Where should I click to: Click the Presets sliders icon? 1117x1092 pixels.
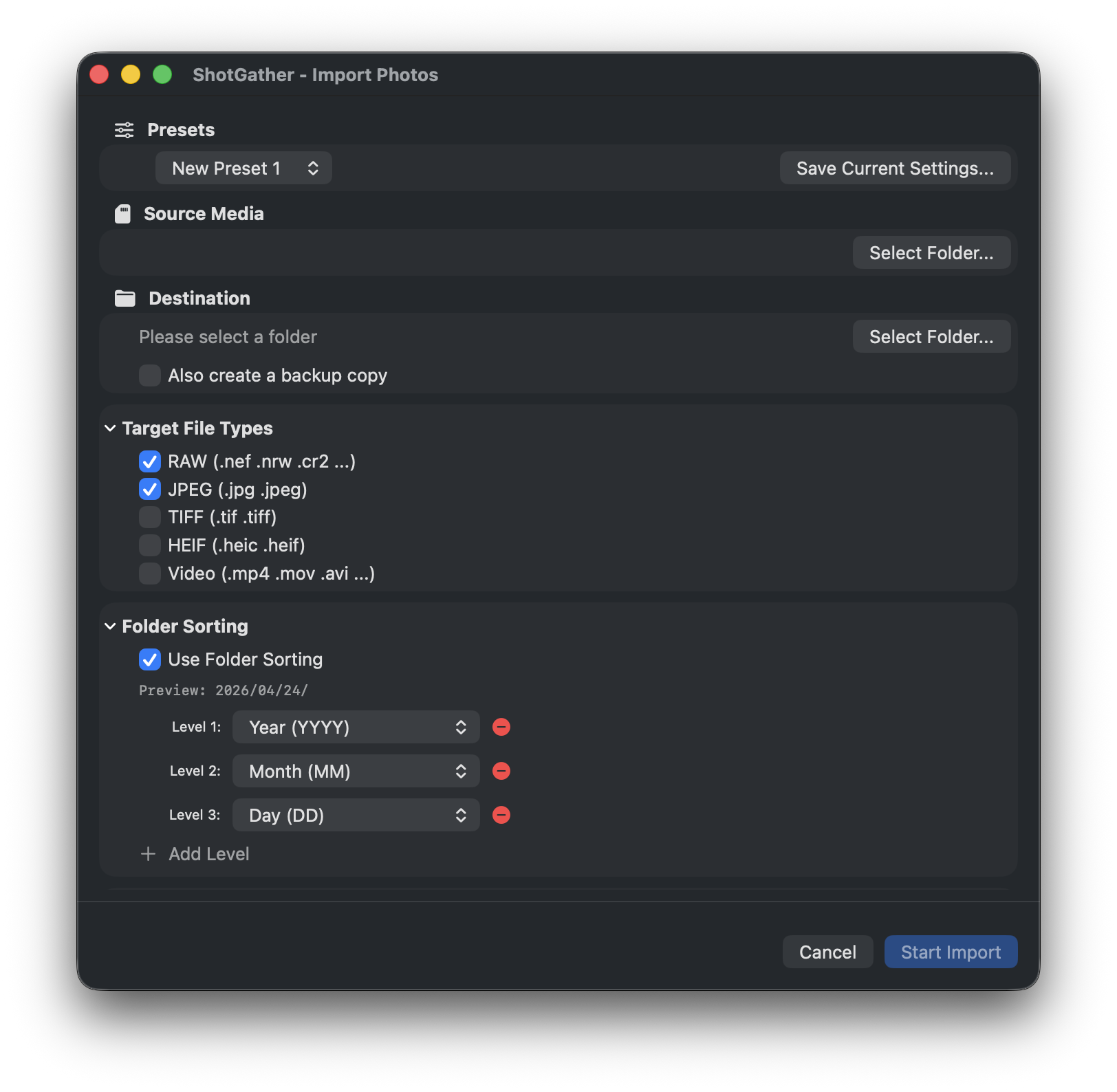click(124, 129)
